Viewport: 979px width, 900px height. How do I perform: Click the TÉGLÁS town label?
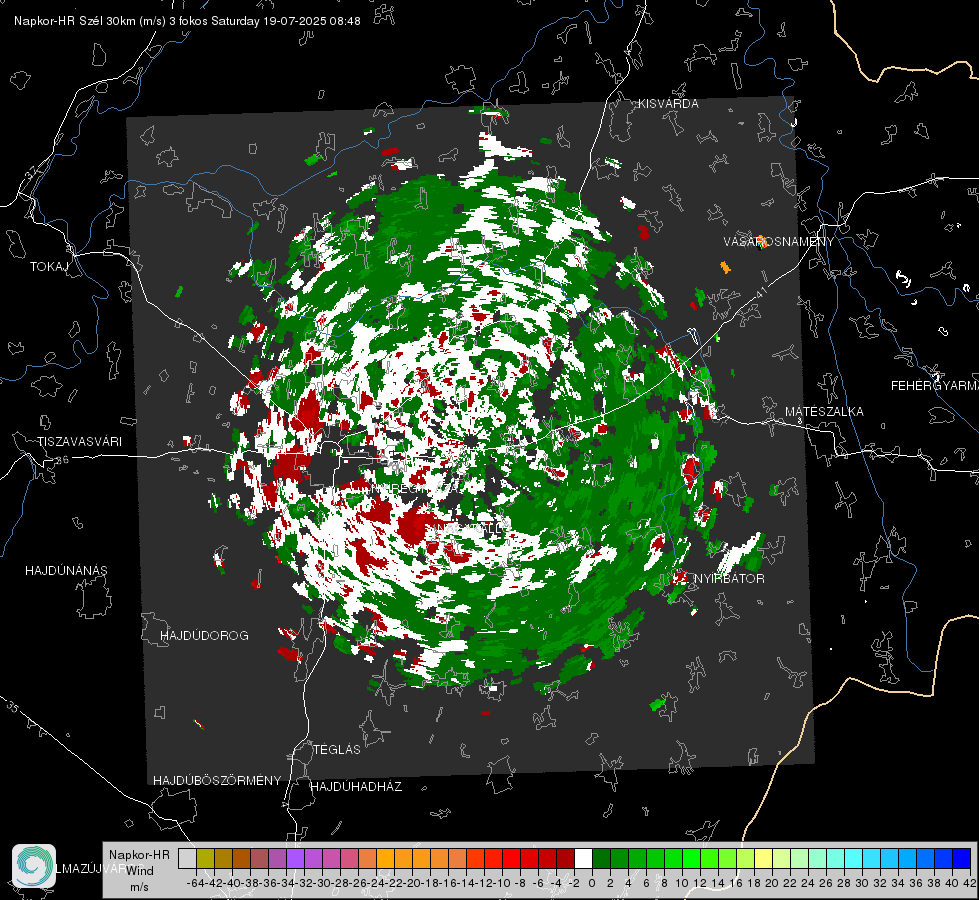(x=337, y=749)
